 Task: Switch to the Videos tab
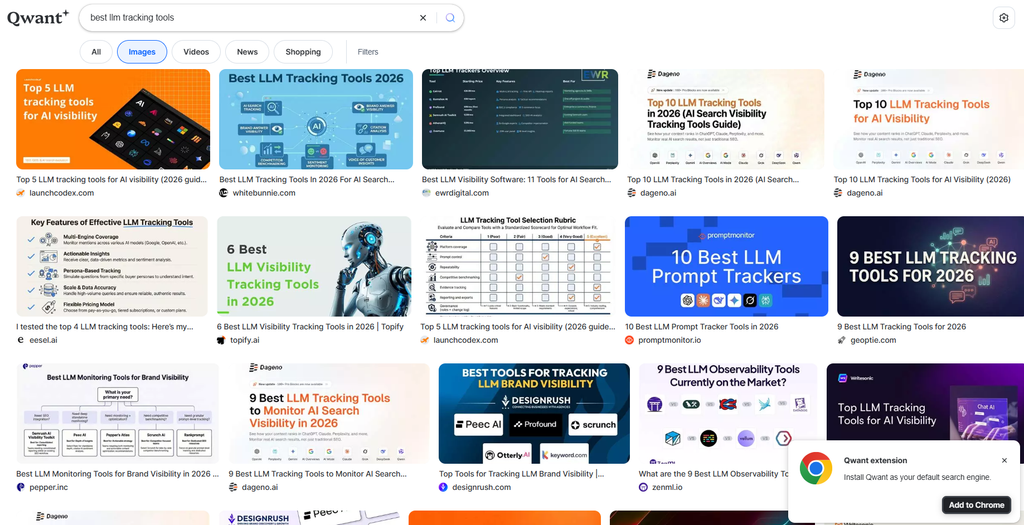coord(196,52)
